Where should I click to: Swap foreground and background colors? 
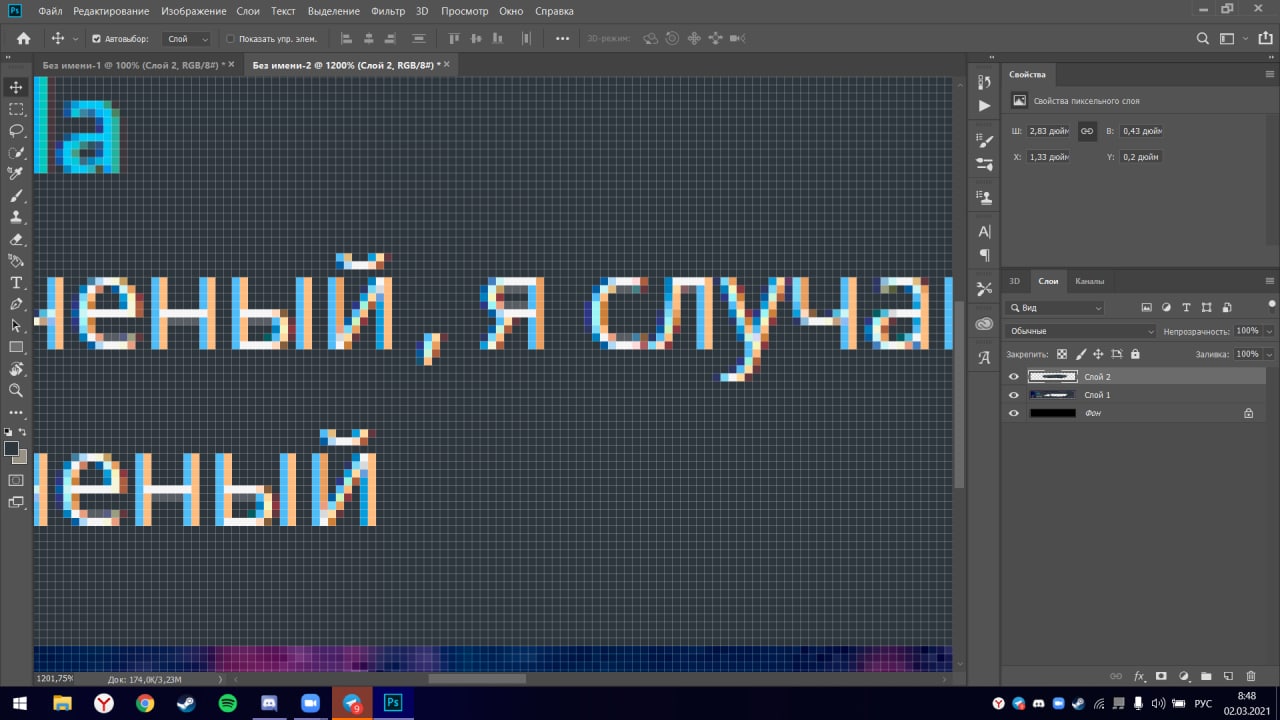23,432
